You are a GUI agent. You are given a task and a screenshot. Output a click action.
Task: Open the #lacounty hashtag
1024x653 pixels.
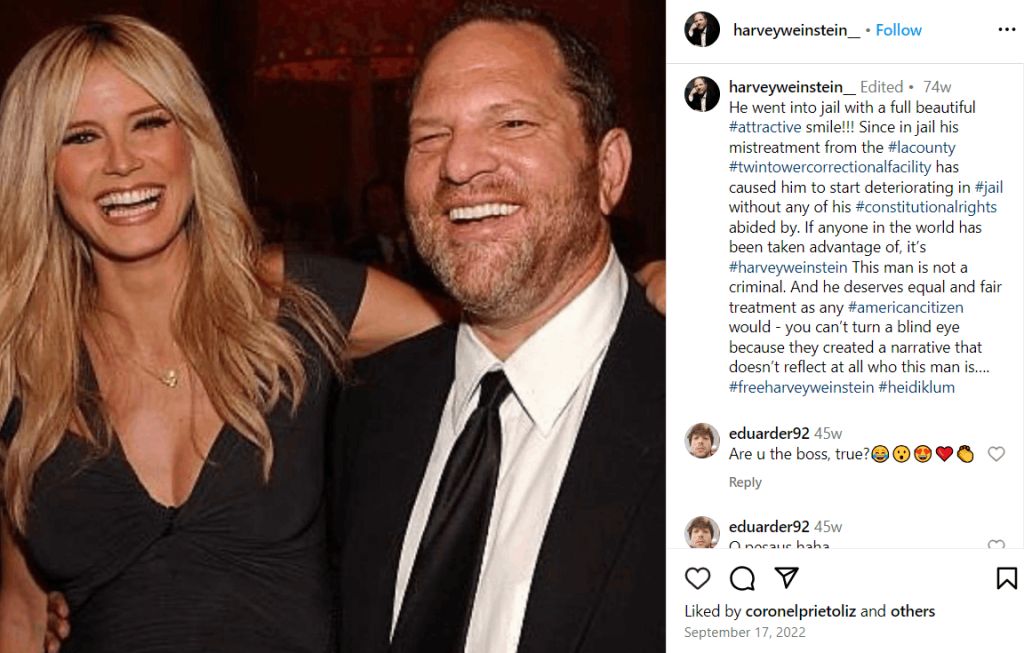924,146
